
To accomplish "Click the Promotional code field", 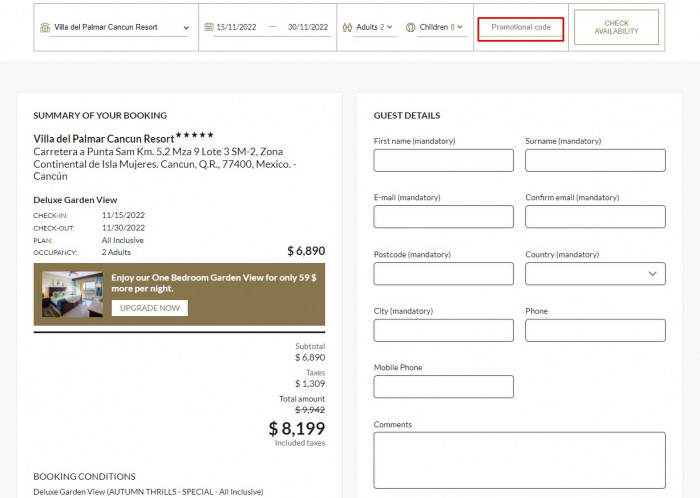I will pos(521,29).
